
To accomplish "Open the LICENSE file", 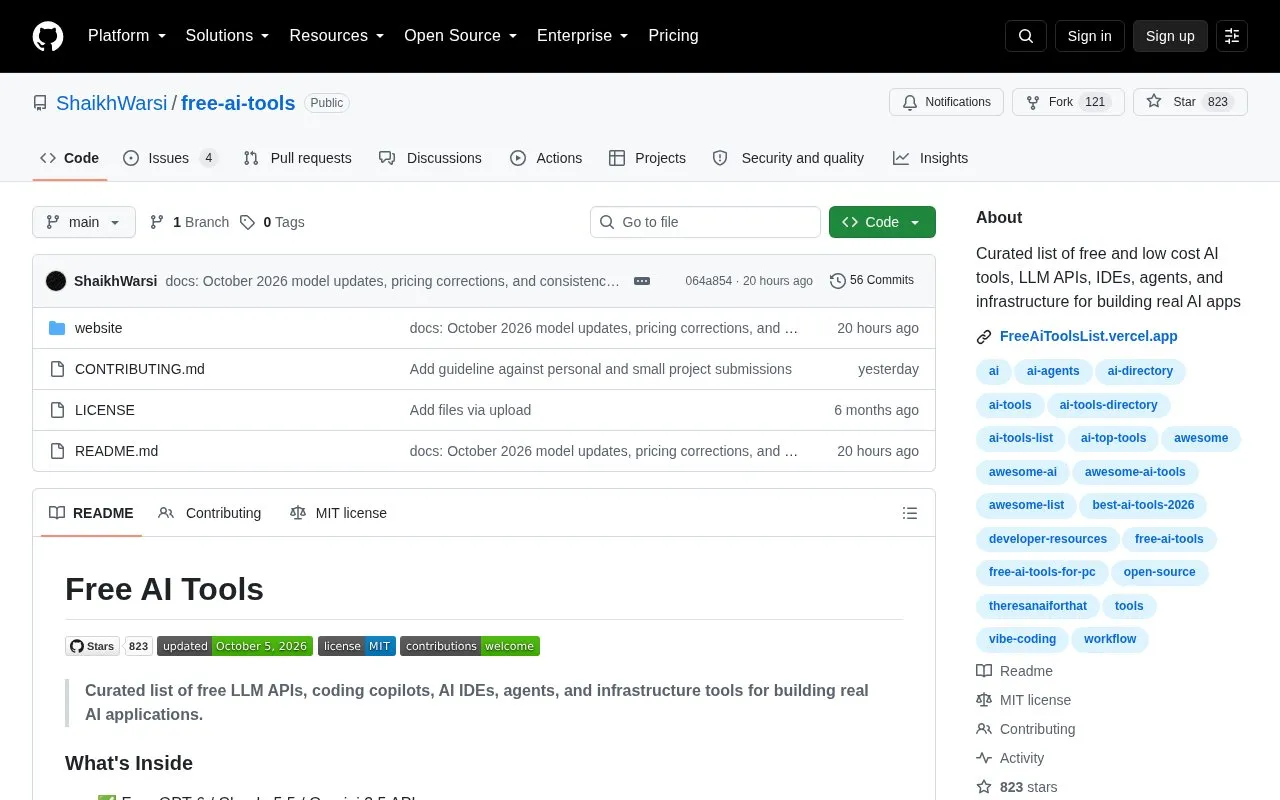I will click(105, 410).
